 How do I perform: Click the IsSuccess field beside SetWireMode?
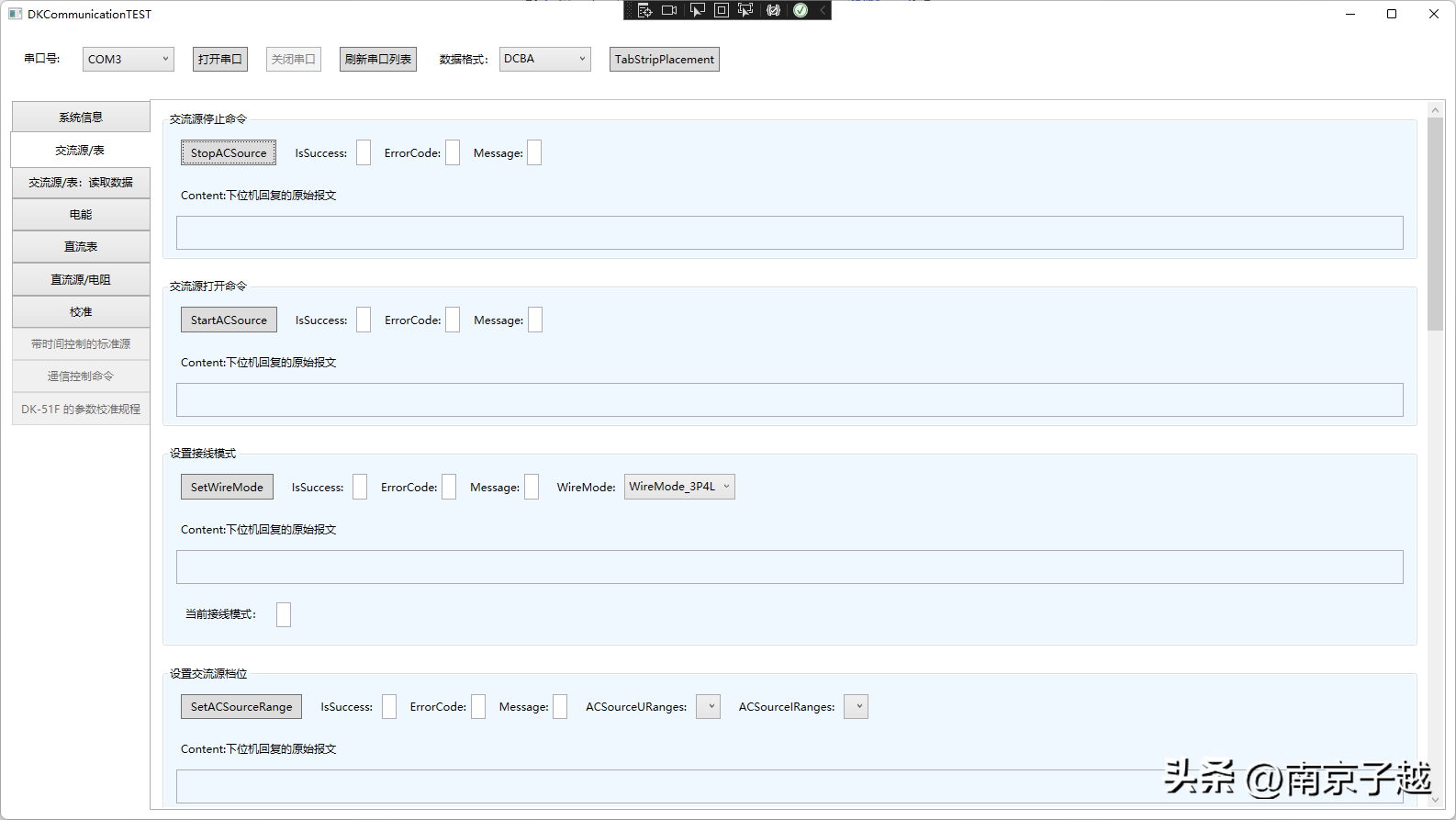(x=360, y=487)
